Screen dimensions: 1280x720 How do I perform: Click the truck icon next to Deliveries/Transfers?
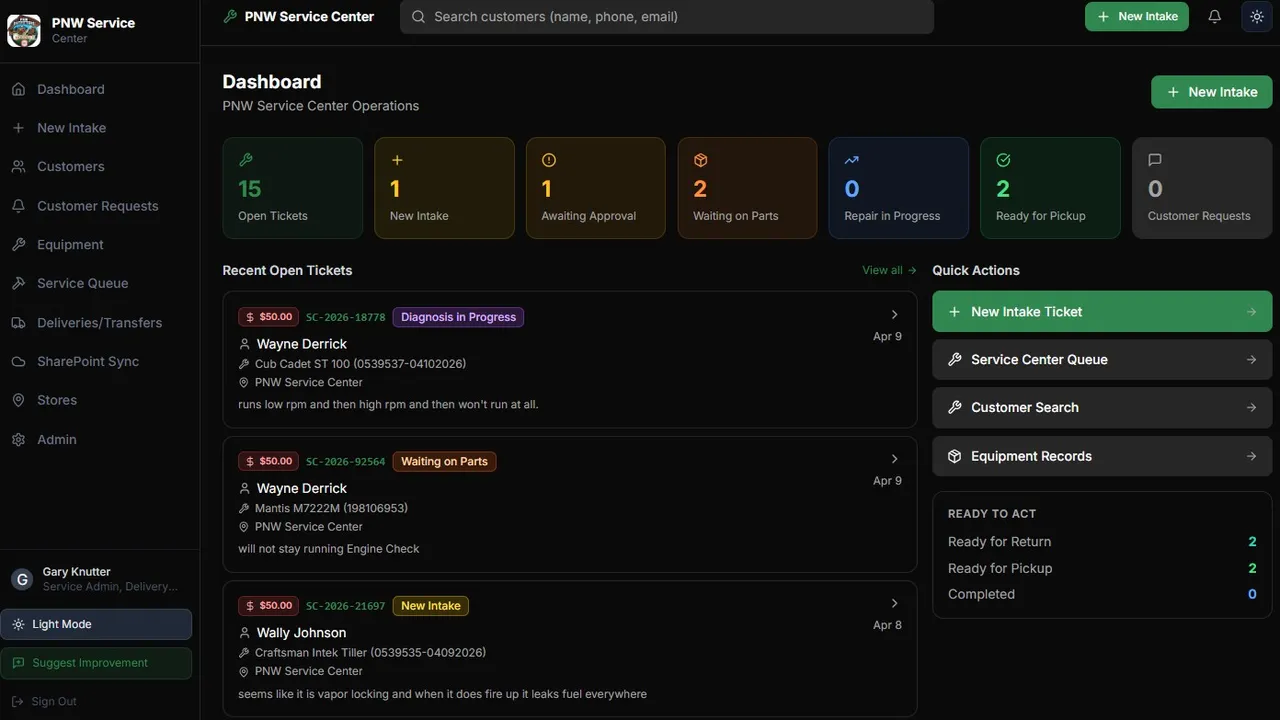pos(18,323)
